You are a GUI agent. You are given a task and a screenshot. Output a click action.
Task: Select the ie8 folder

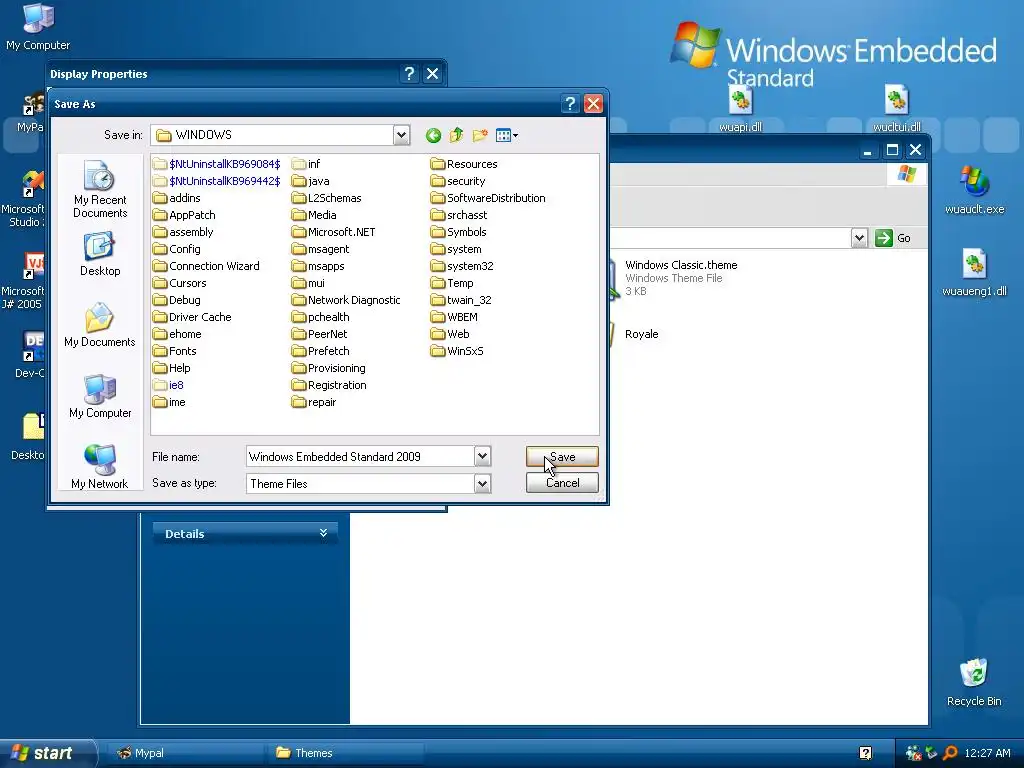pos(168,385)
